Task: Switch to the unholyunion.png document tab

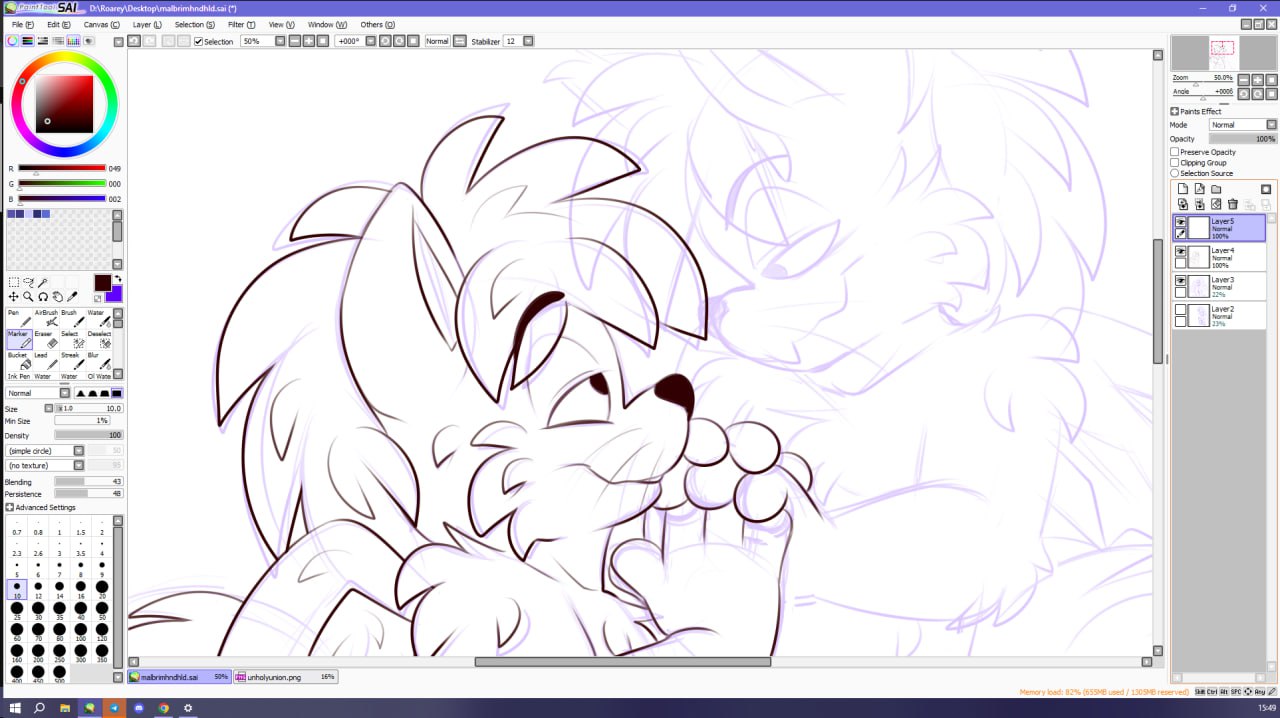Action: tap(284, 677)
